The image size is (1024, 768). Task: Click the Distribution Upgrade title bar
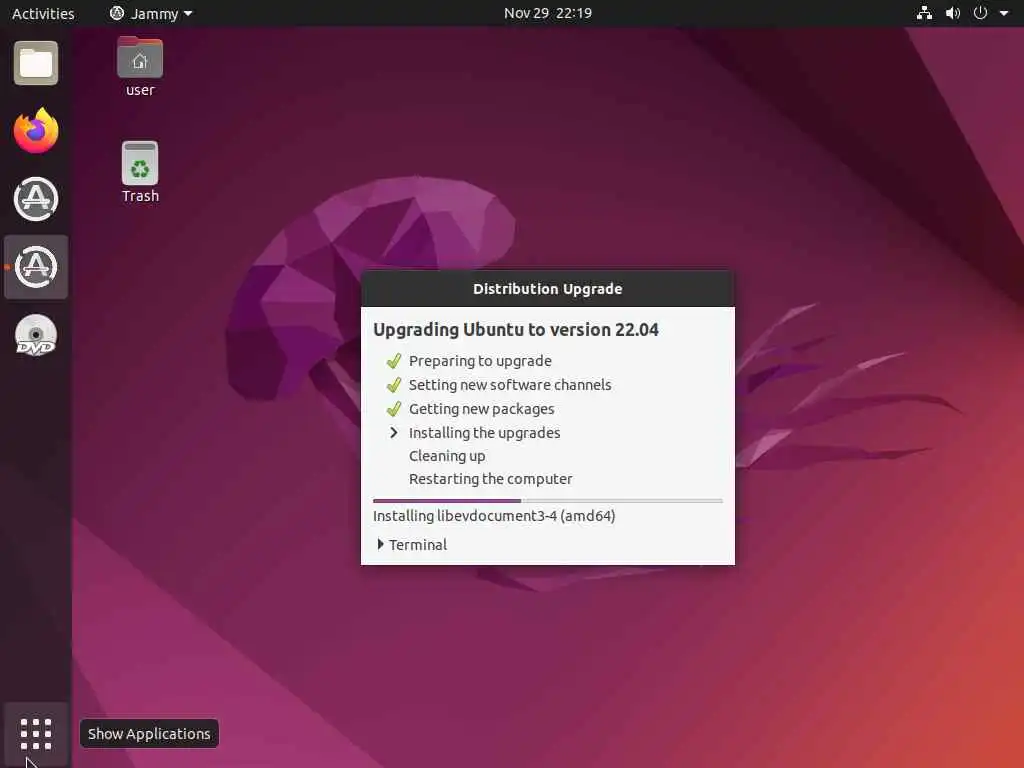tap(547, 289)
